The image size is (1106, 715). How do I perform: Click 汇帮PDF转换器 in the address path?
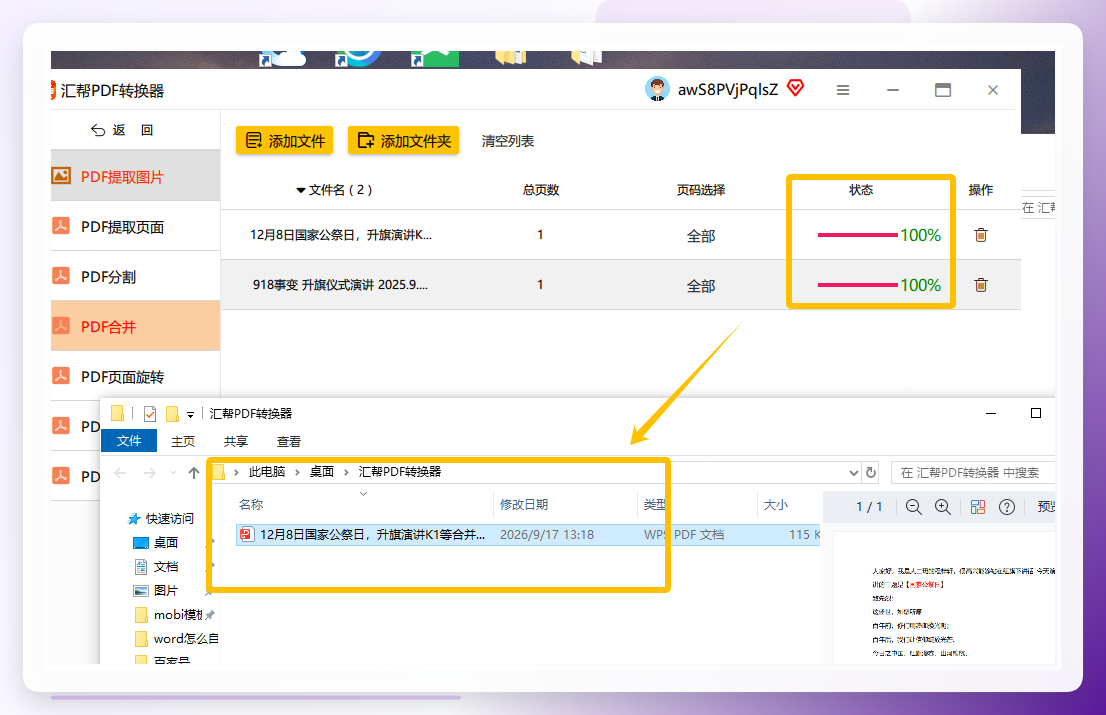coord(400,472)
